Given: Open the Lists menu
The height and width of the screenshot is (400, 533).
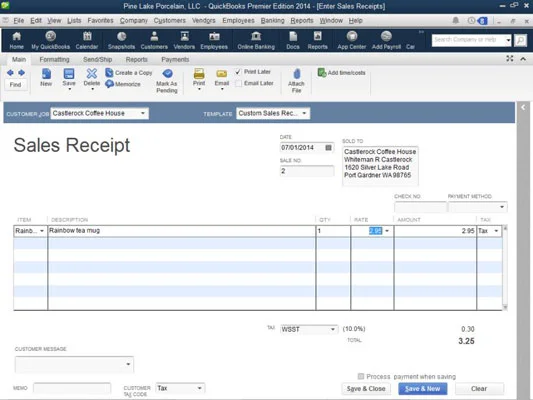Looking at the screenshot, I should point(74,21).
